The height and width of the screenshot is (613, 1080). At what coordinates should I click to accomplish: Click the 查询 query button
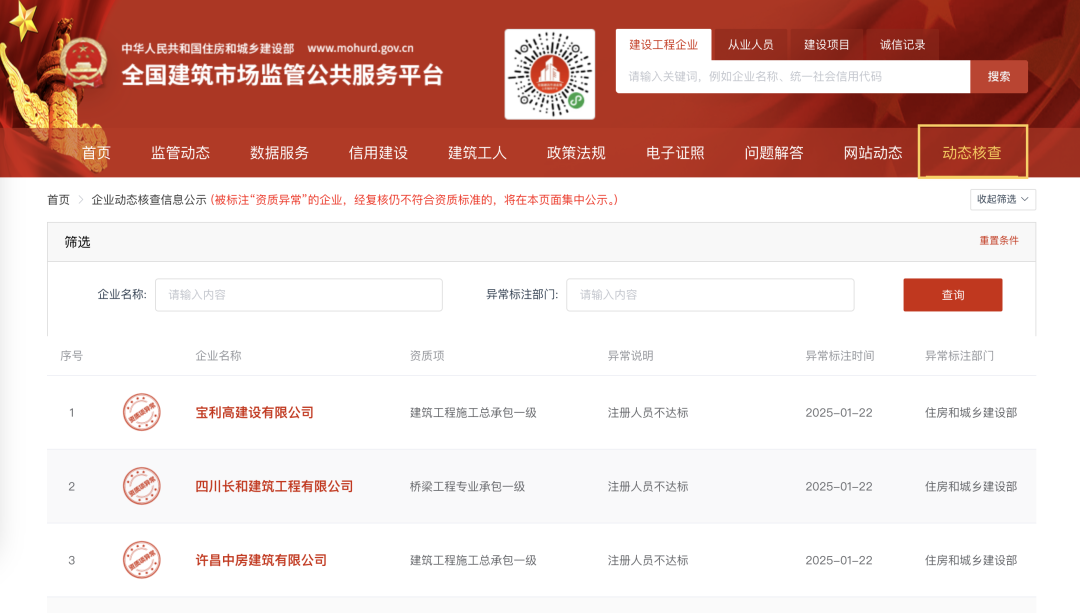pos(953,295)
